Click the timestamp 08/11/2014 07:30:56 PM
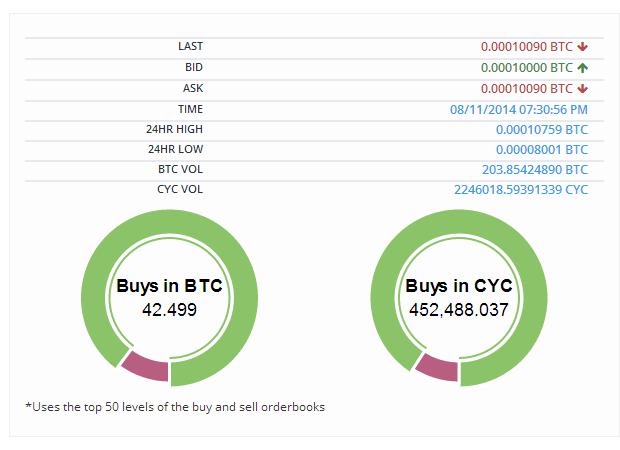This screenshot has width=620, height=450. coord(519,110)
